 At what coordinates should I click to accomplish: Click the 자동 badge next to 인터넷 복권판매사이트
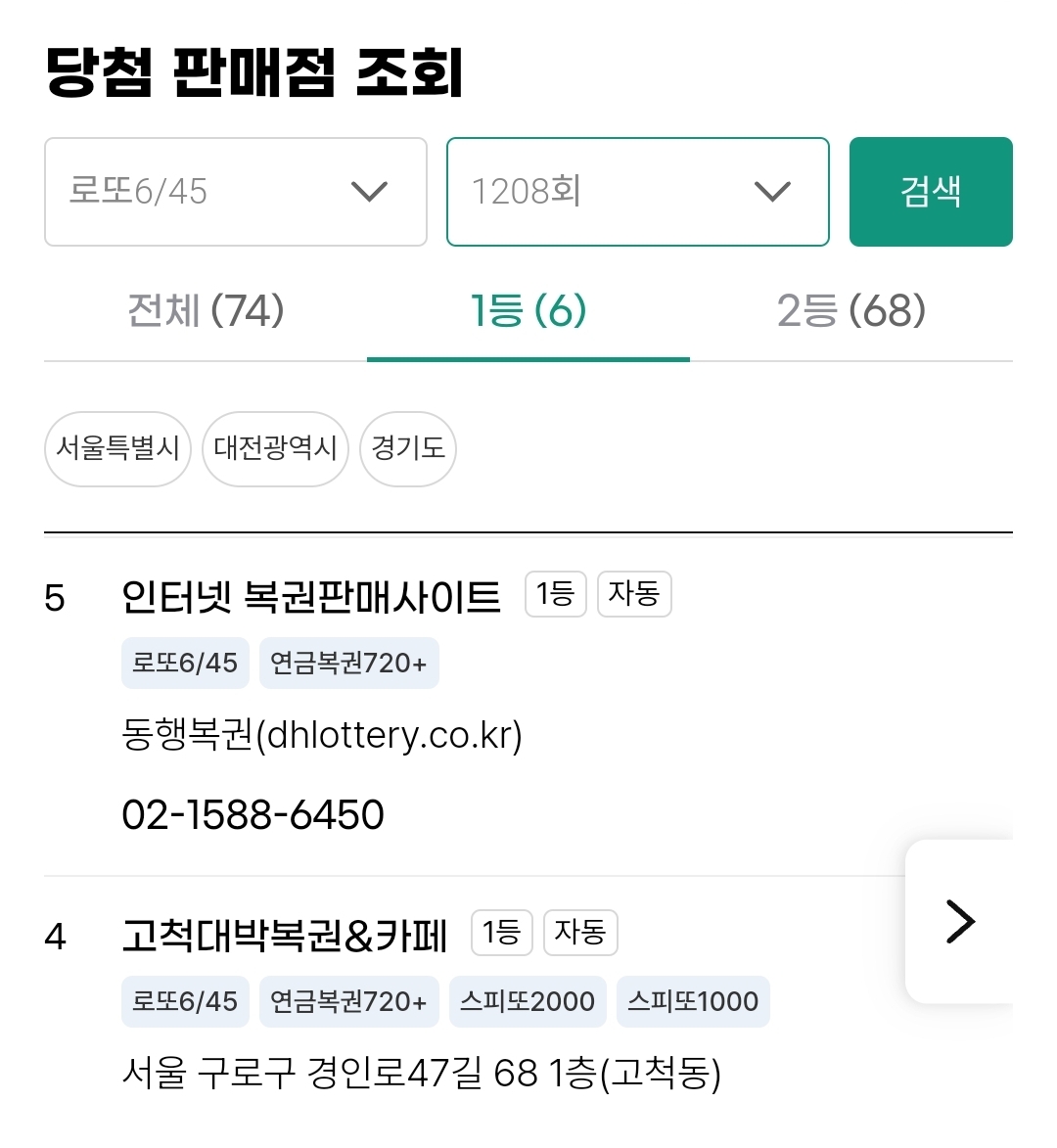pyautogui.click(x=634, y=594)
